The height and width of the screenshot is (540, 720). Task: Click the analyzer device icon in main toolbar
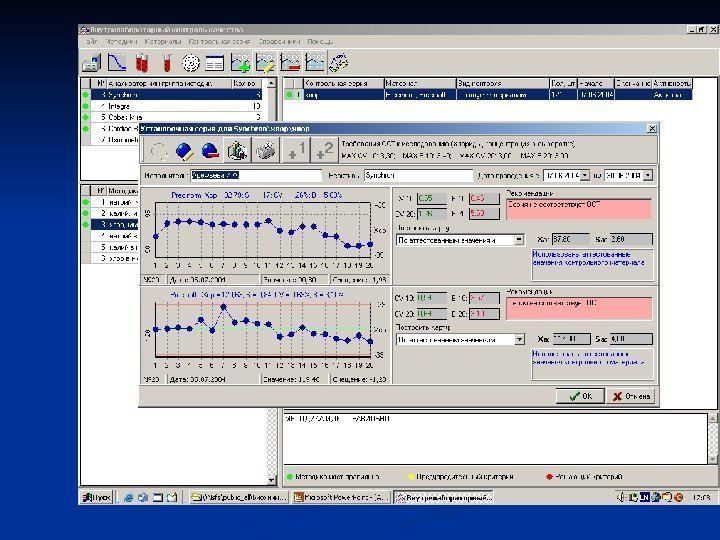point(91,62)
